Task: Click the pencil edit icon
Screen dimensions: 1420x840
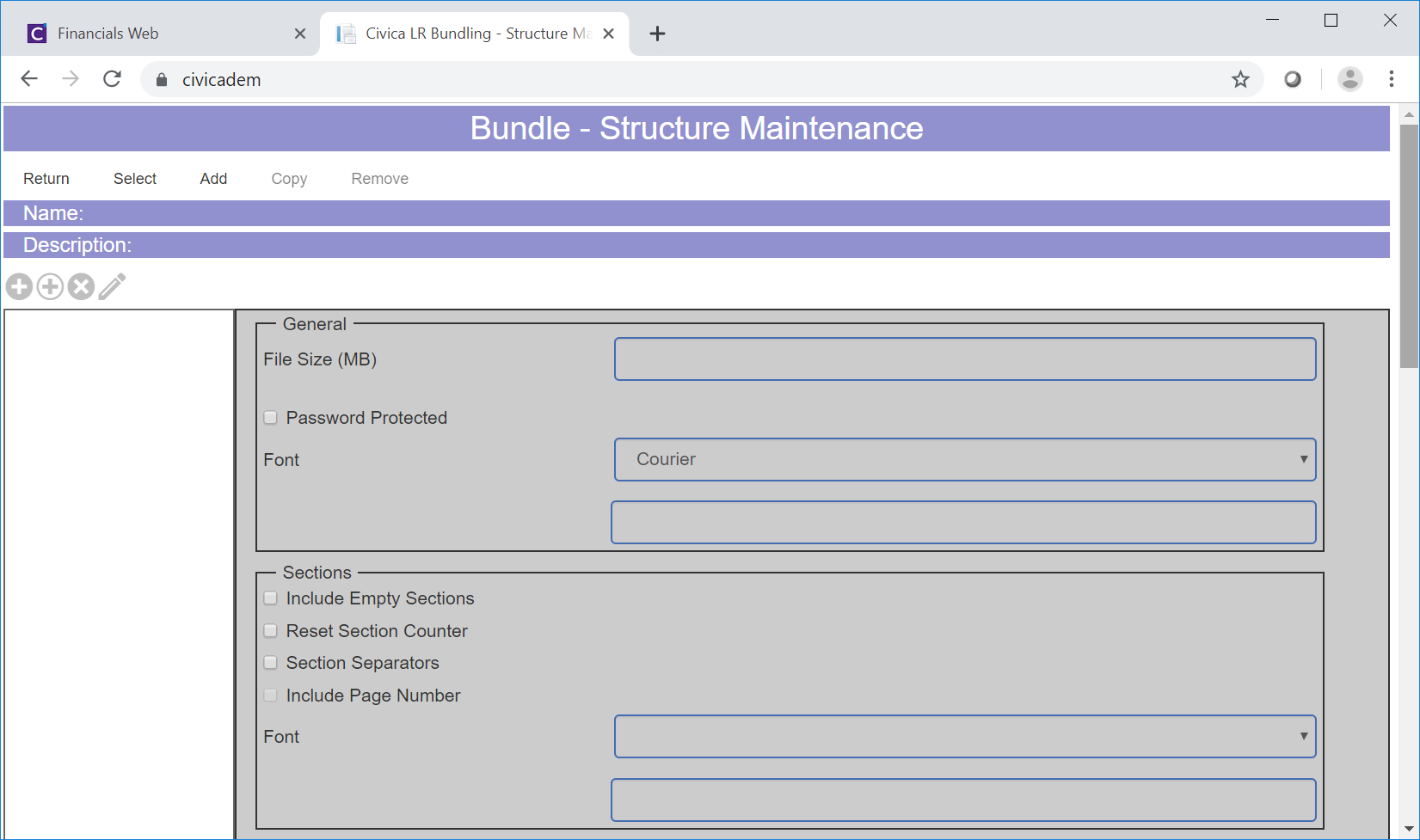Action: tap(112, 286)
